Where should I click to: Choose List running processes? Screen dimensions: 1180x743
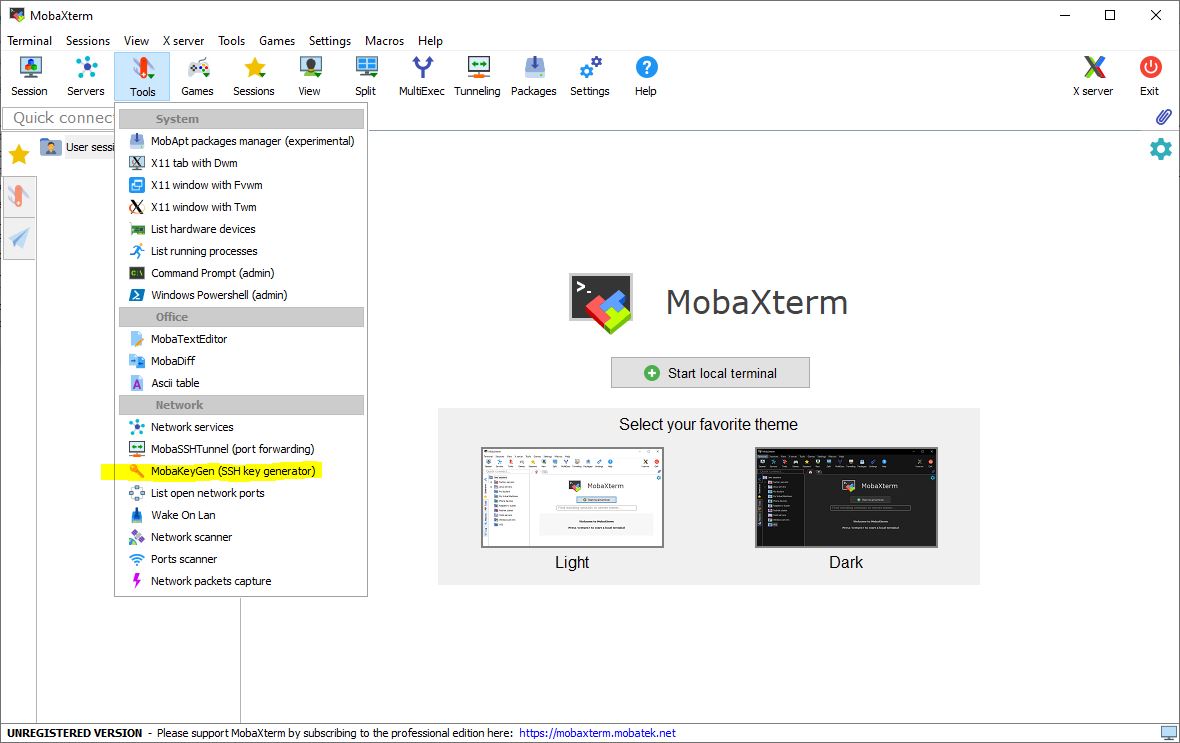point(241,251)
